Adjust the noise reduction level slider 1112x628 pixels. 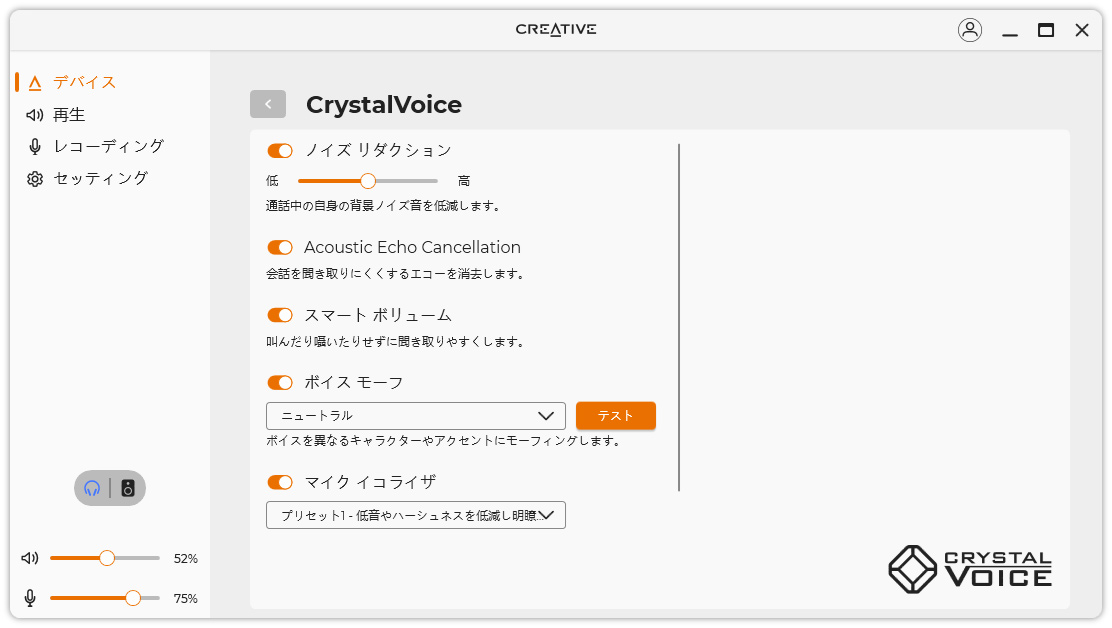pyautogui.click(x=368, y=181)
